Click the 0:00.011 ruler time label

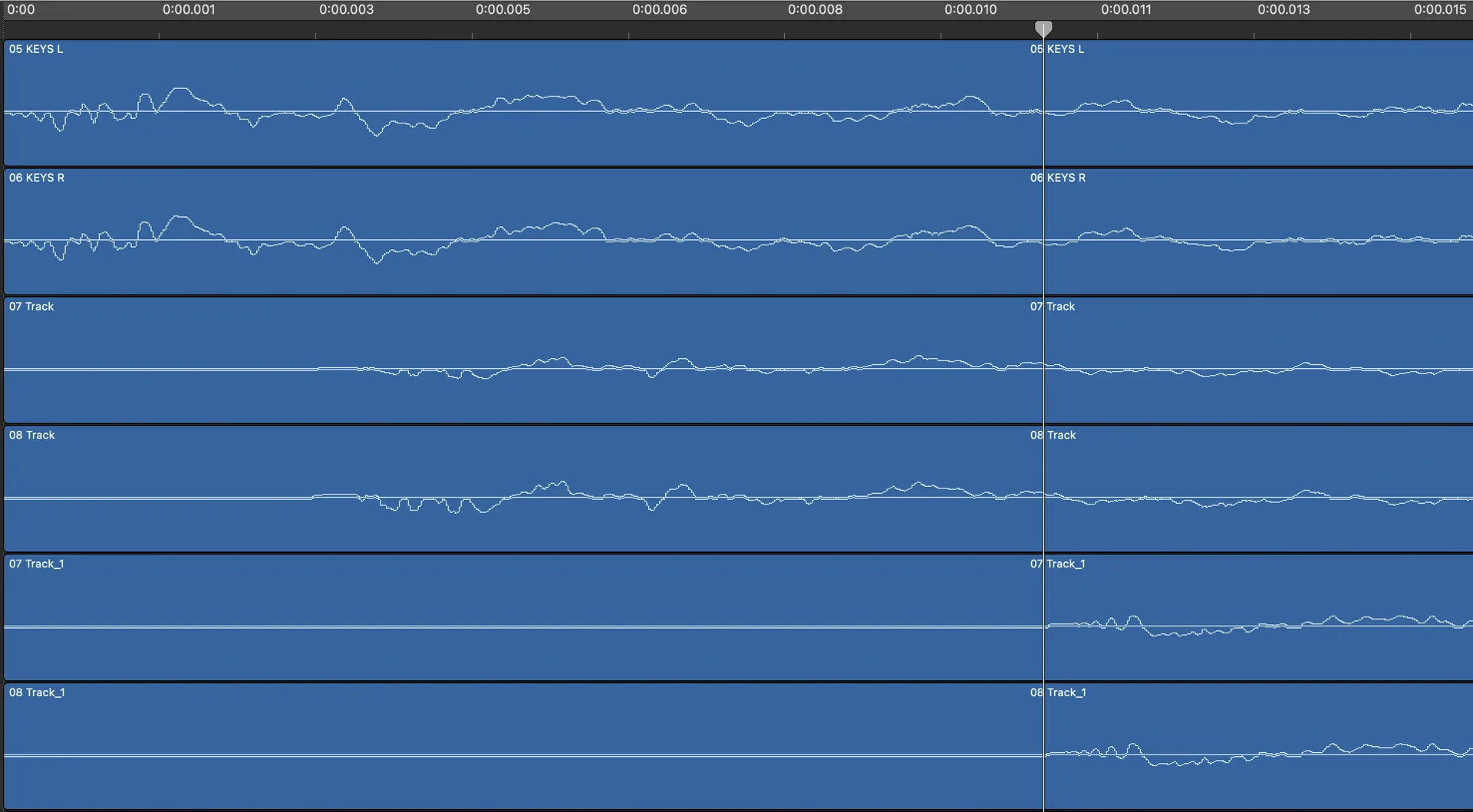click(x=1126, y=10)
